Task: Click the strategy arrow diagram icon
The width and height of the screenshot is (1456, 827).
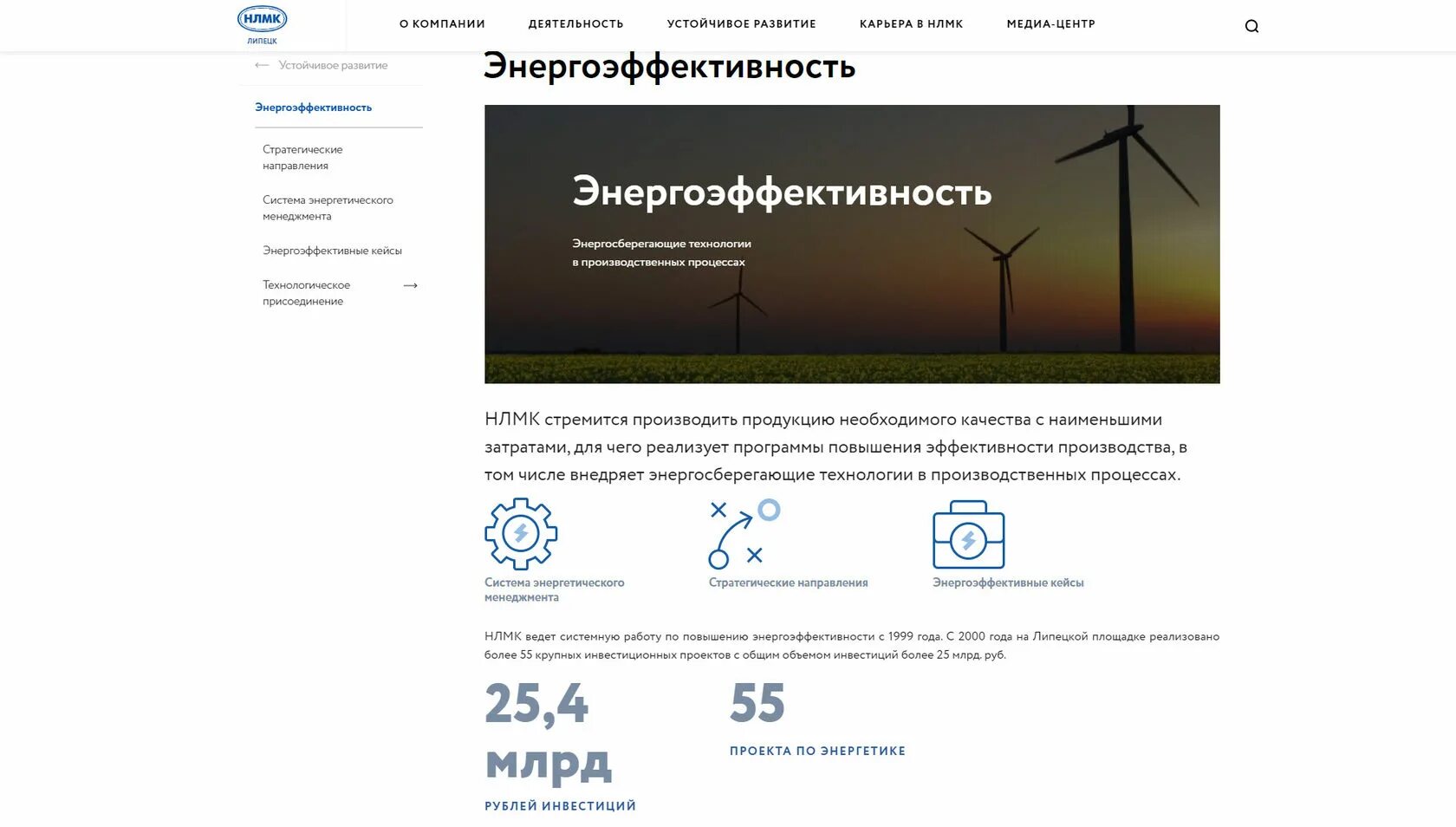Action: [x=744, y=533]
